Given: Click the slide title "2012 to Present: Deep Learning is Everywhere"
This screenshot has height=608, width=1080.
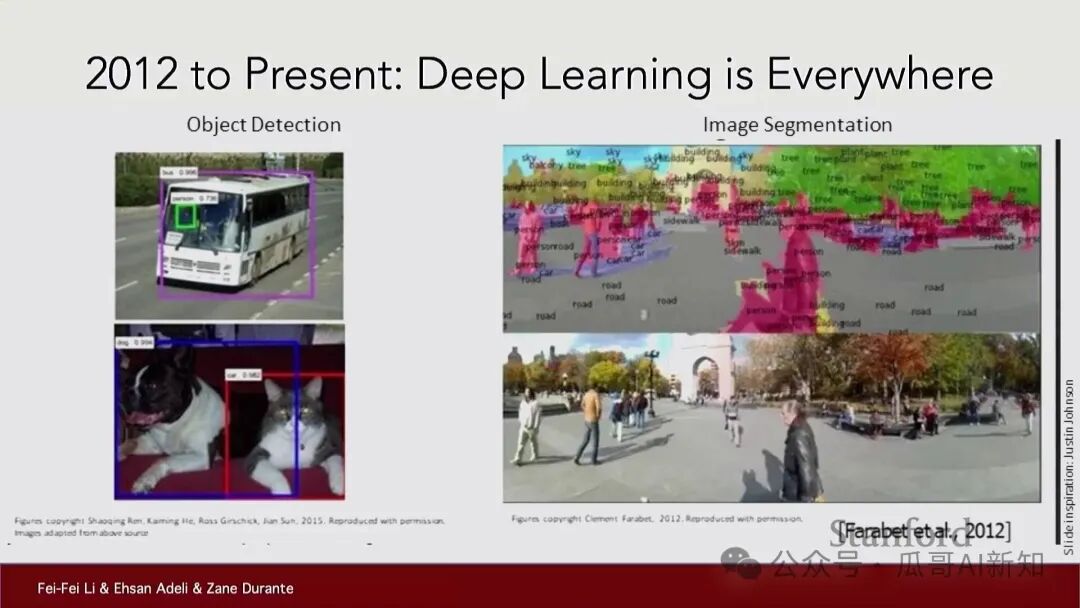Looking at the screenshot, I should (x=539, y=74).
